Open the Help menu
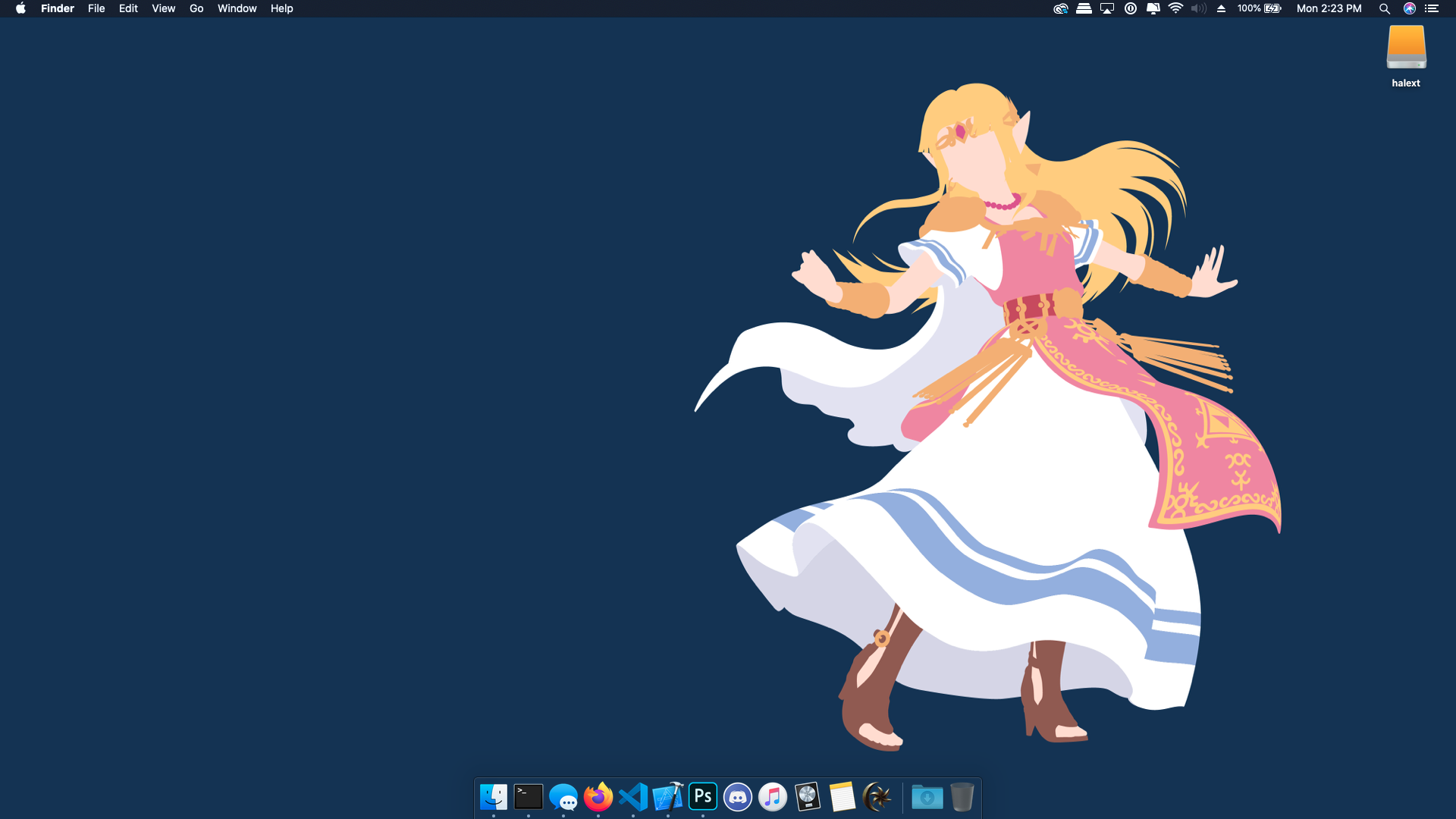This screenshot has width=1456, height=819. 281,8
